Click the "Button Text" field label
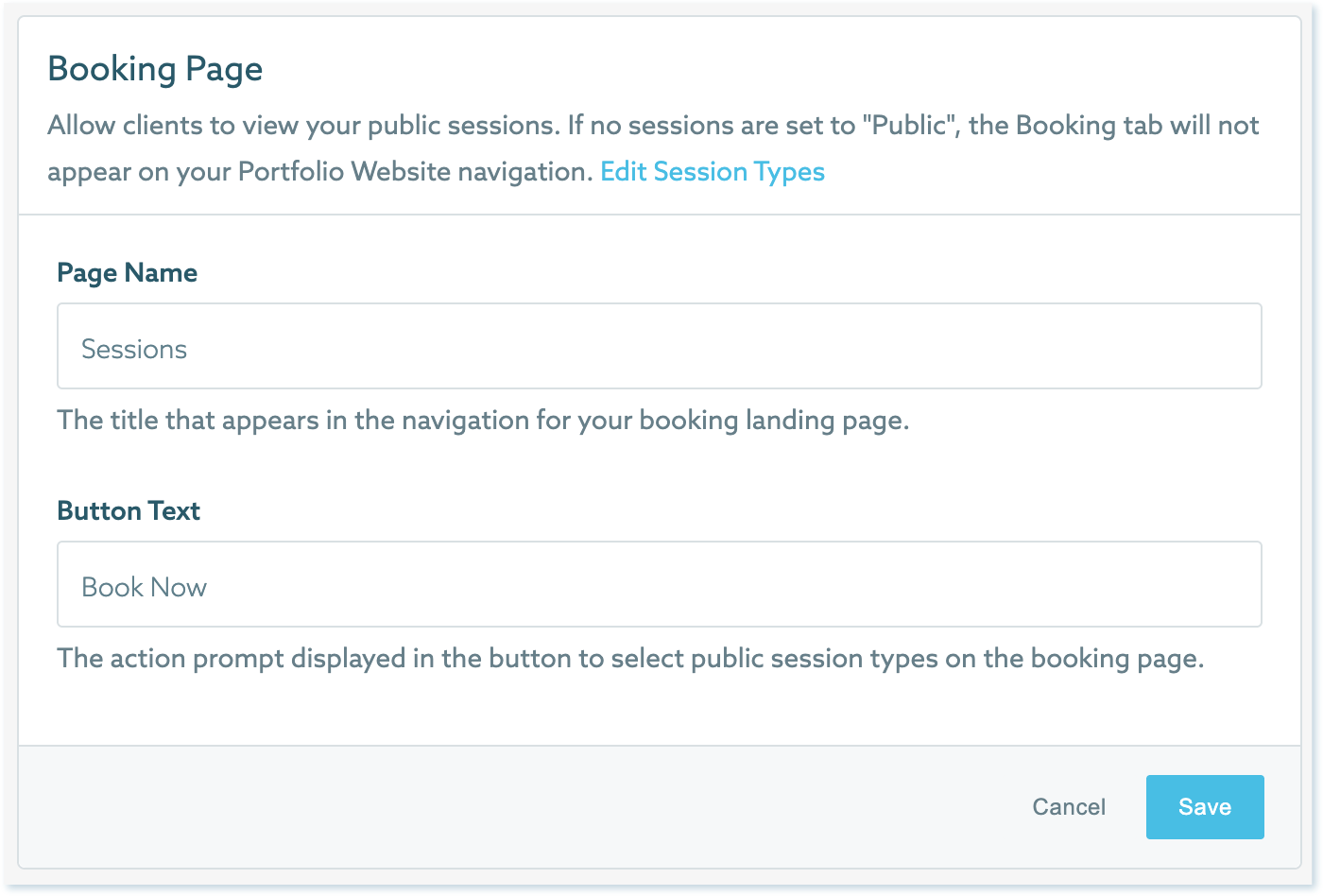The image size is (1323, 896). tap(129, 511)
